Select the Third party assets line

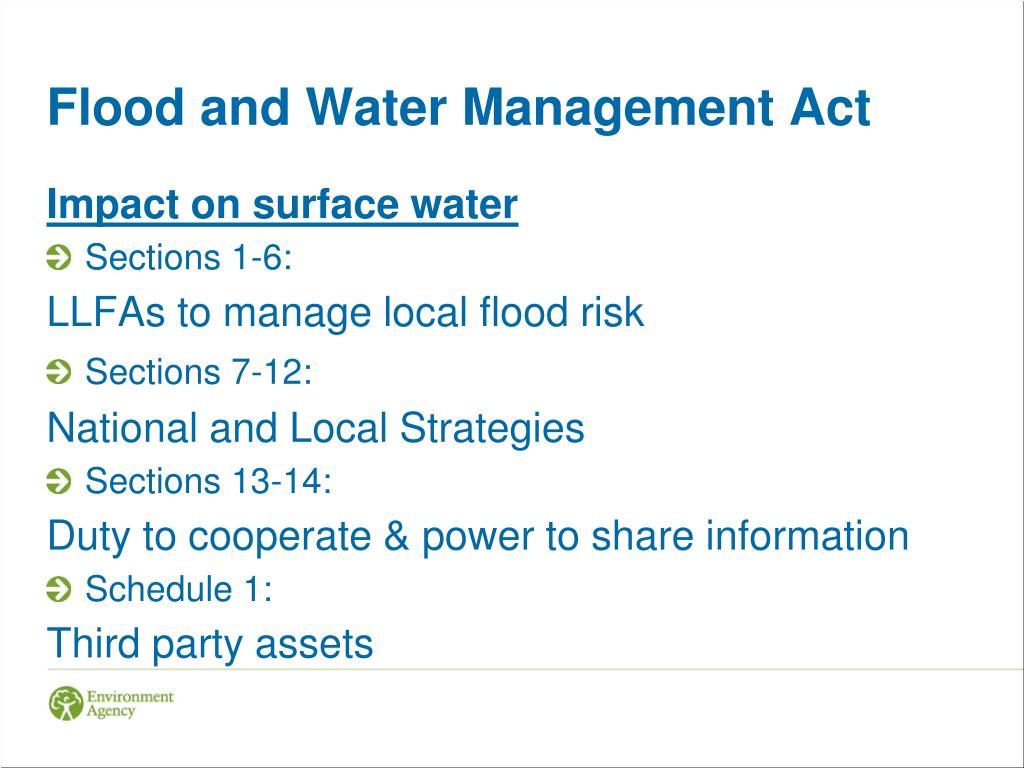(210, 644)
